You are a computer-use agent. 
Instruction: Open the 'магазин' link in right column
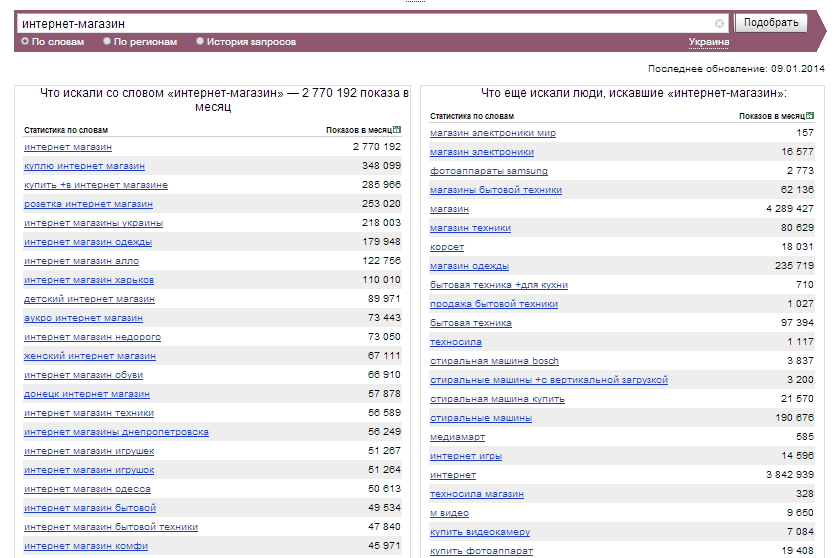(x=449, y=209)
